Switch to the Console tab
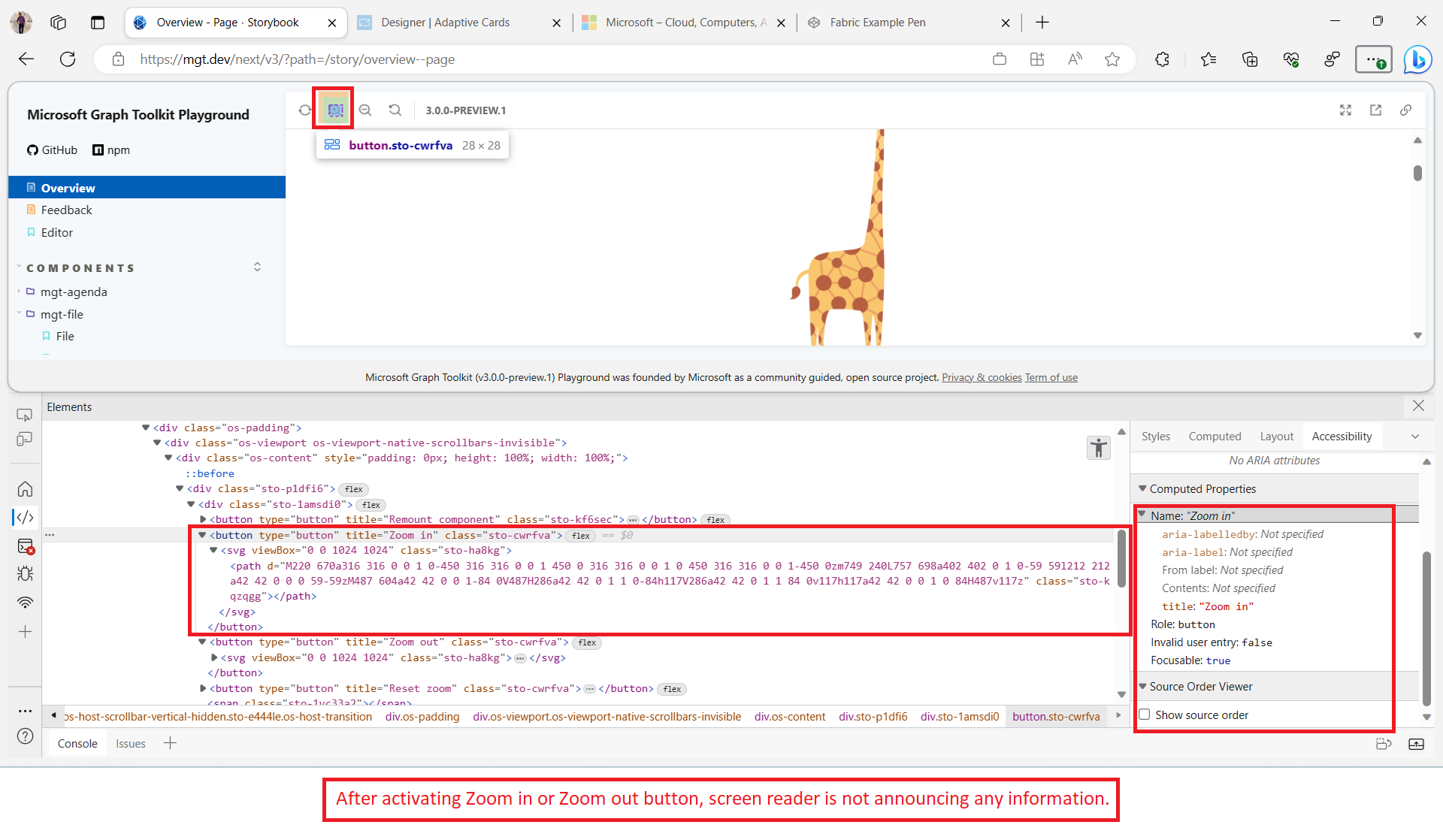This screenshot has width=1443, height=840. (77, 743)
